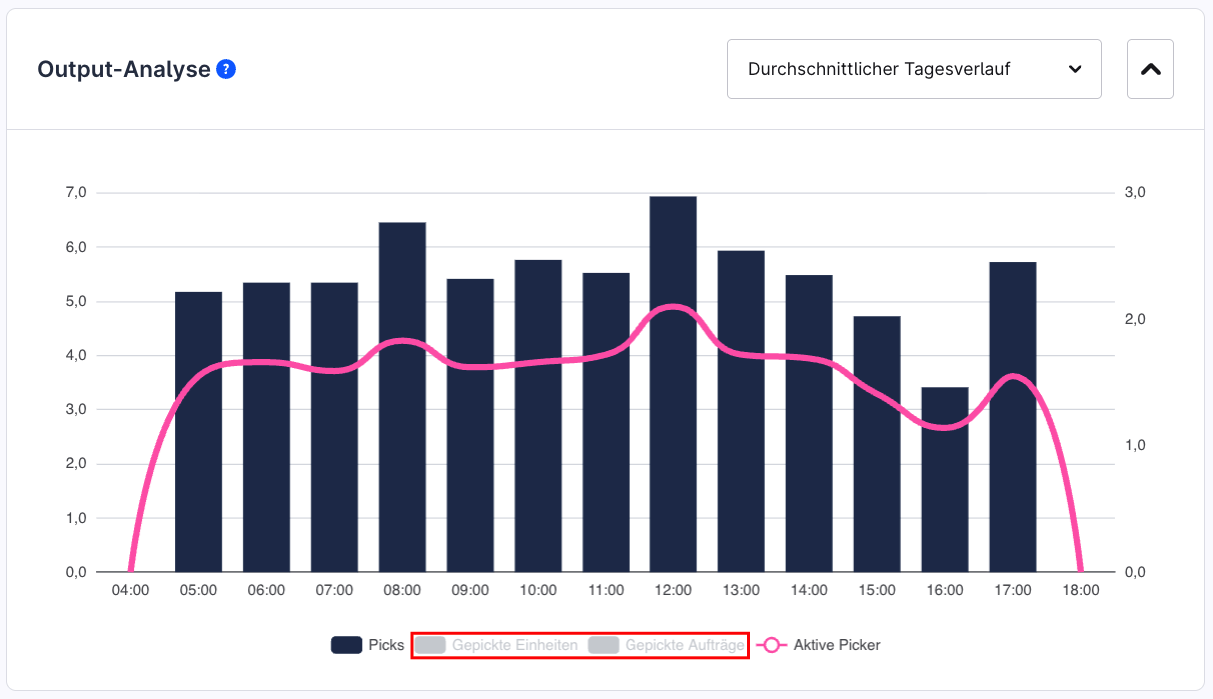Show the Gepickte Aufträge legend series
The image size is (1213, 699).
(x=667, y=645)
